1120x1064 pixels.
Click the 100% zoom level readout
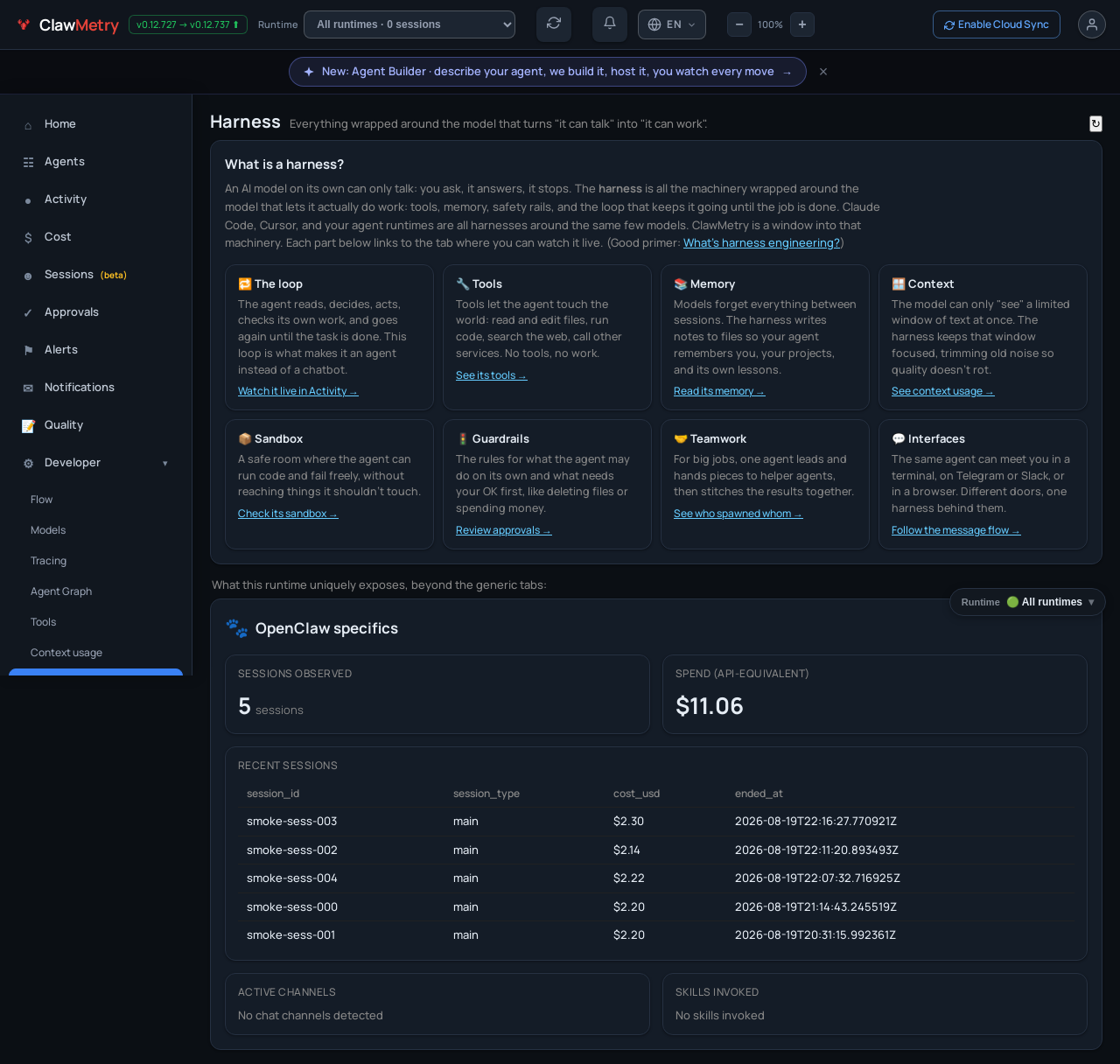coord(770,24)
